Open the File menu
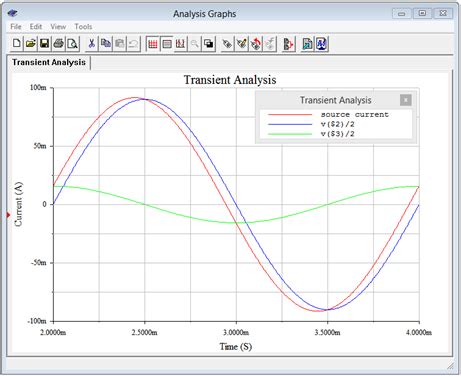461x377 pixels. coord(16,27)
